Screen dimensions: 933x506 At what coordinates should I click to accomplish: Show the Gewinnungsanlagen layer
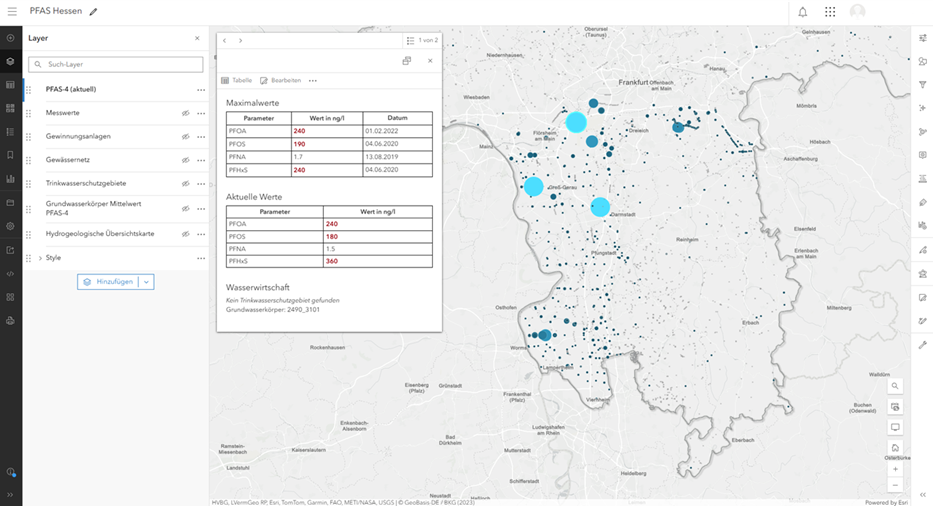(x=186, y=136)
